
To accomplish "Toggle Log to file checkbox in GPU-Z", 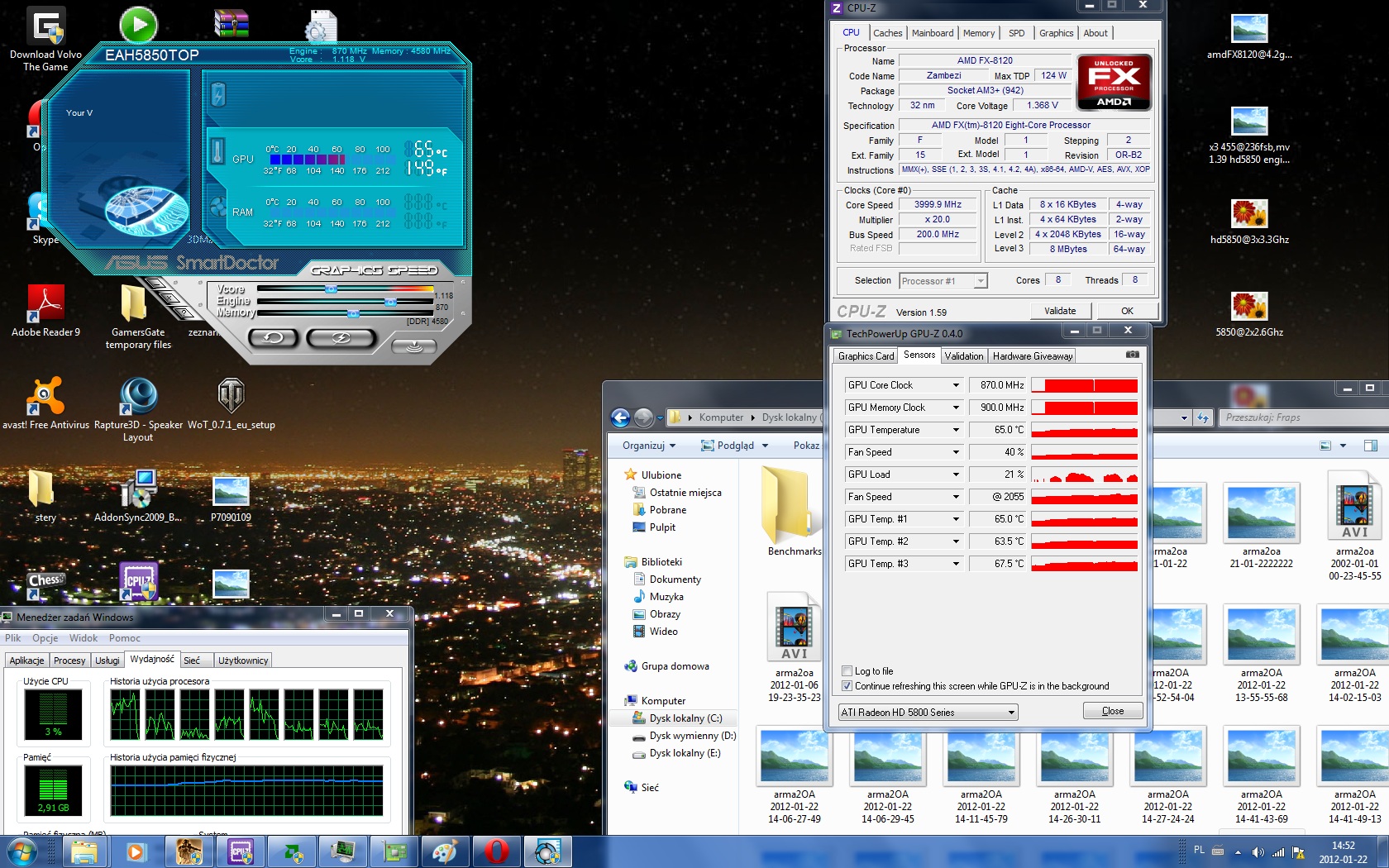I will point(847,671).
